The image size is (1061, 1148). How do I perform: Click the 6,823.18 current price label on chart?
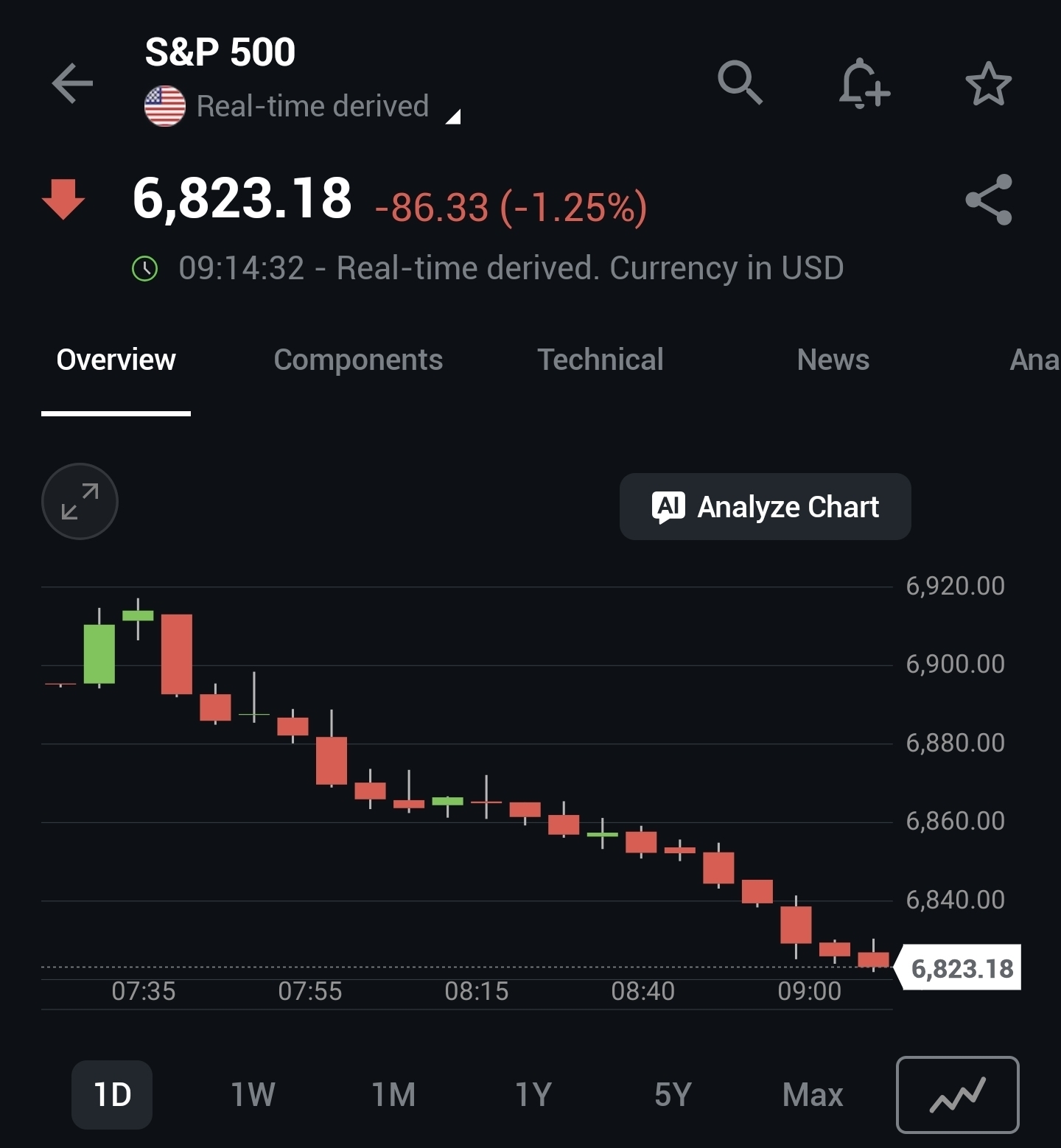(962, 968)
